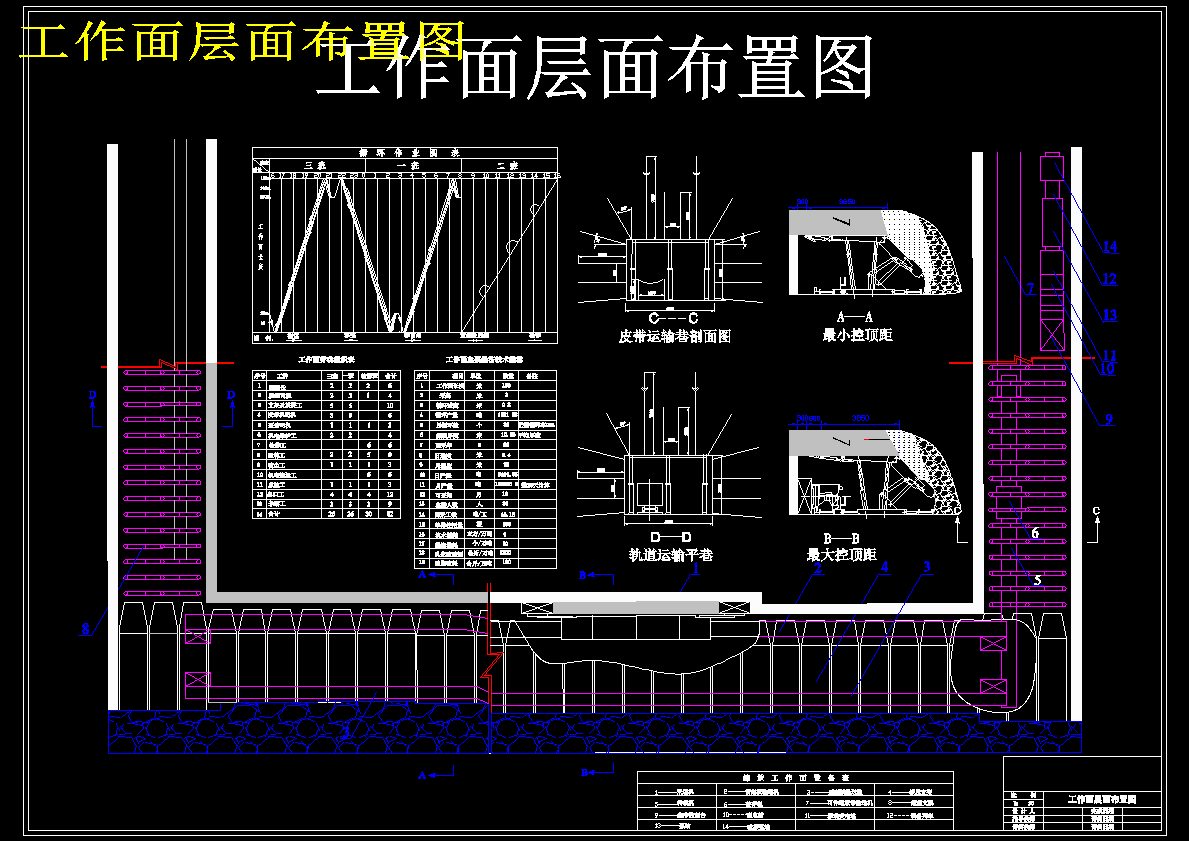Click the caption 最大控顶距
This screenshot has width=1189, height=841.
tap(842, 555)
